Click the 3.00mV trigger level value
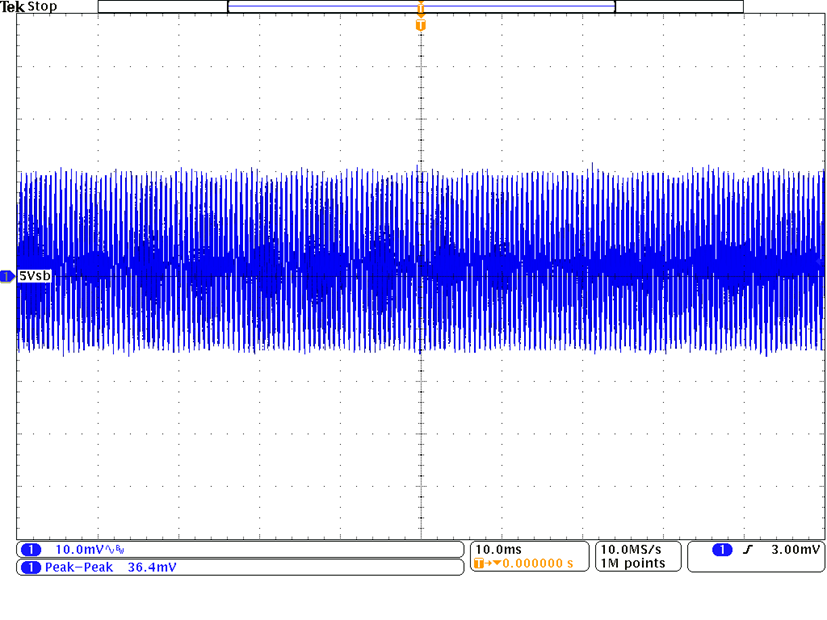The height and width of the screenshot is (620, 827). pyautogui.click(x=796, y=550)
